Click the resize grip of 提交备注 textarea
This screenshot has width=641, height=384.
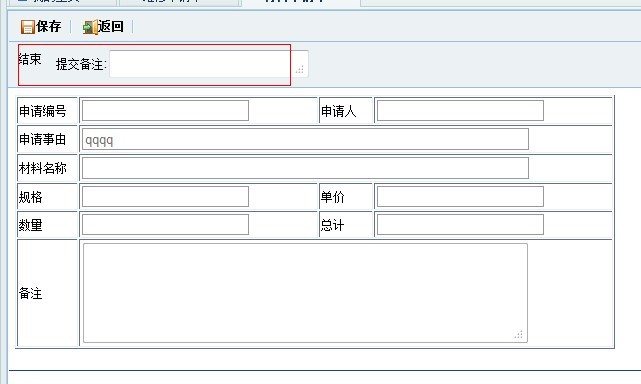pyautogui.click(x=300, y=70)
